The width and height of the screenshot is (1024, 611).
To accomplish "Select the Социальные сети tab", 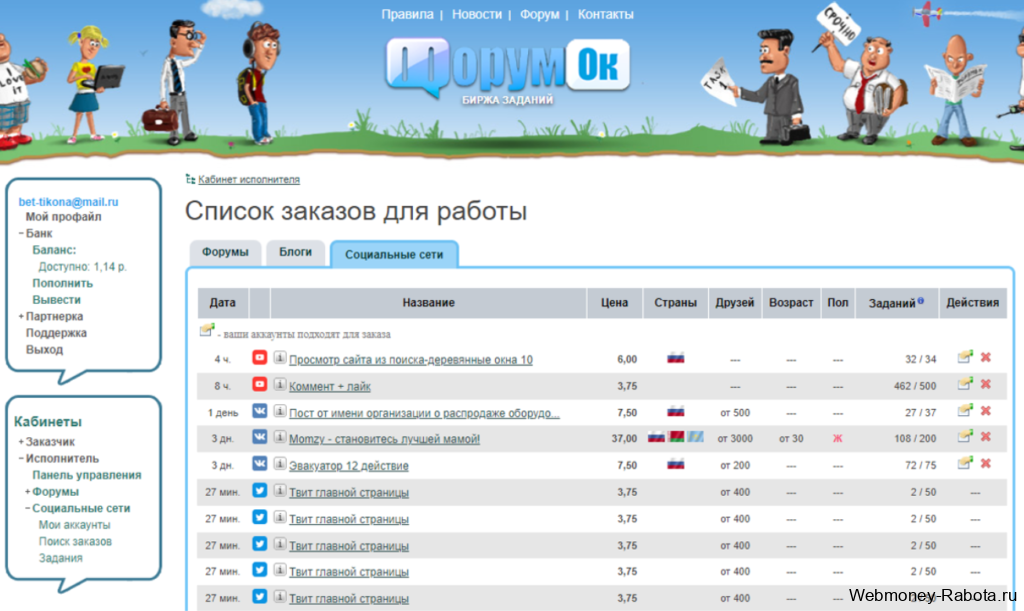I will tap(394, 255).
